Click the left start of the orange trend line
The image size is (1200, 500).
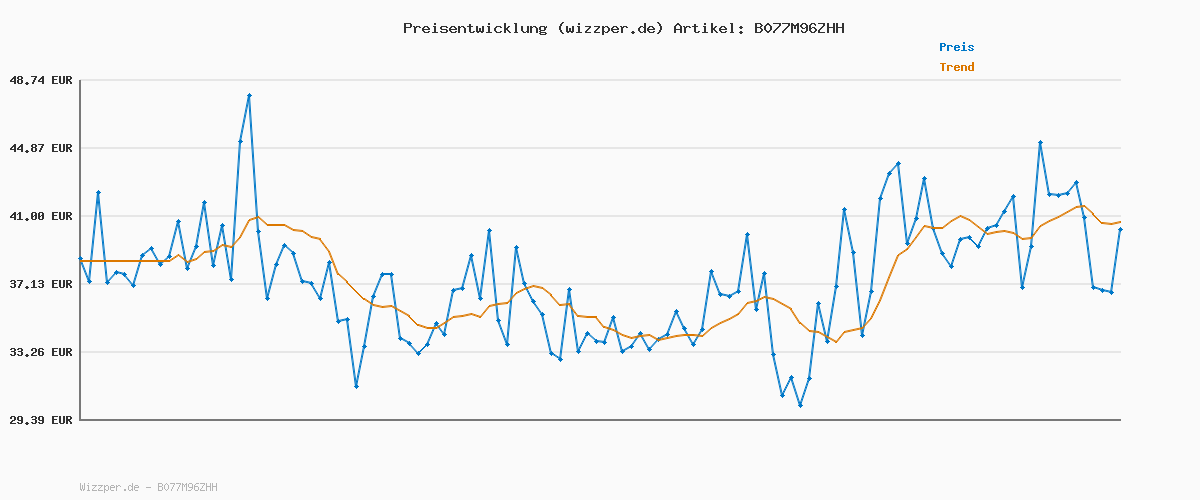(x=80, y=261)
